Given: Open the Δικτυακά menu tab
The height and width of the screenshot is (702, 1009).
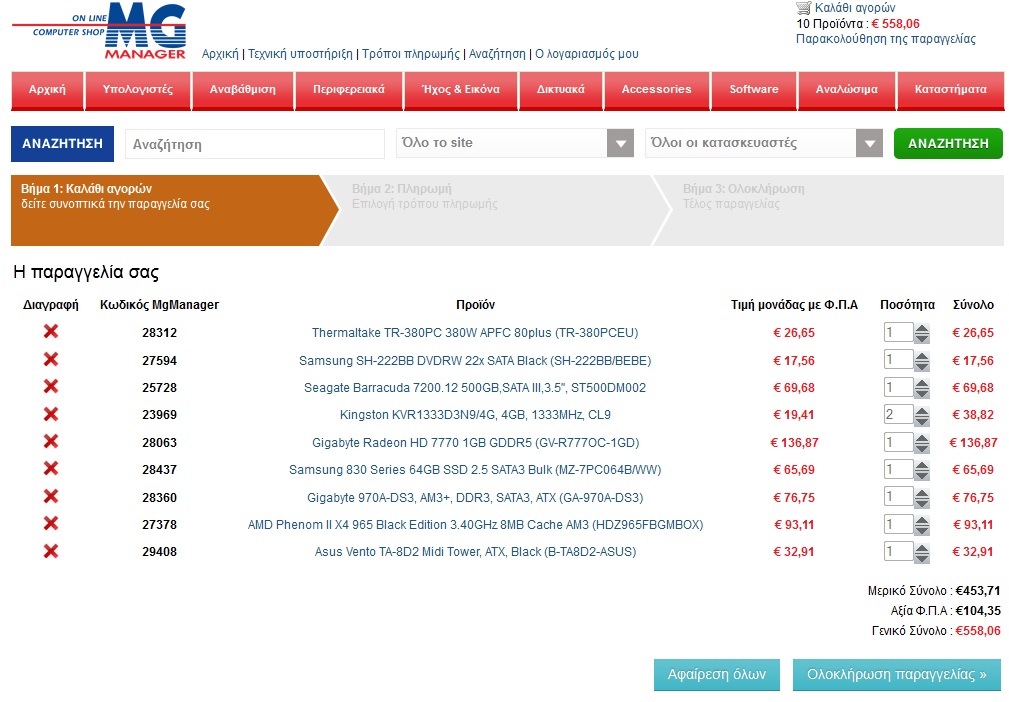Looking at the screenshot, I should pyautogui.click(x=560, y=90).
